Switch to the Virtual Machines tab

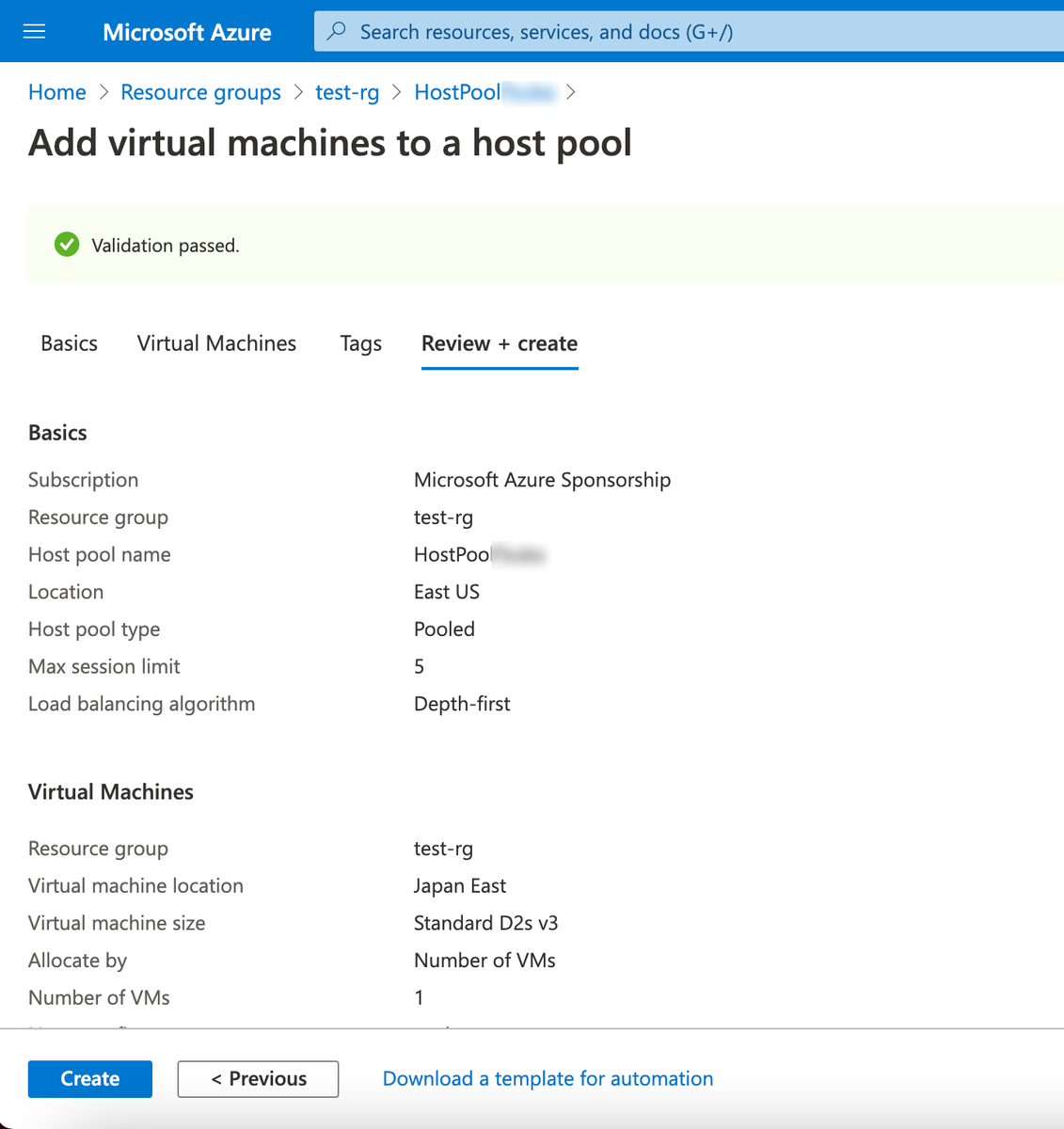[x=216, y=343]
